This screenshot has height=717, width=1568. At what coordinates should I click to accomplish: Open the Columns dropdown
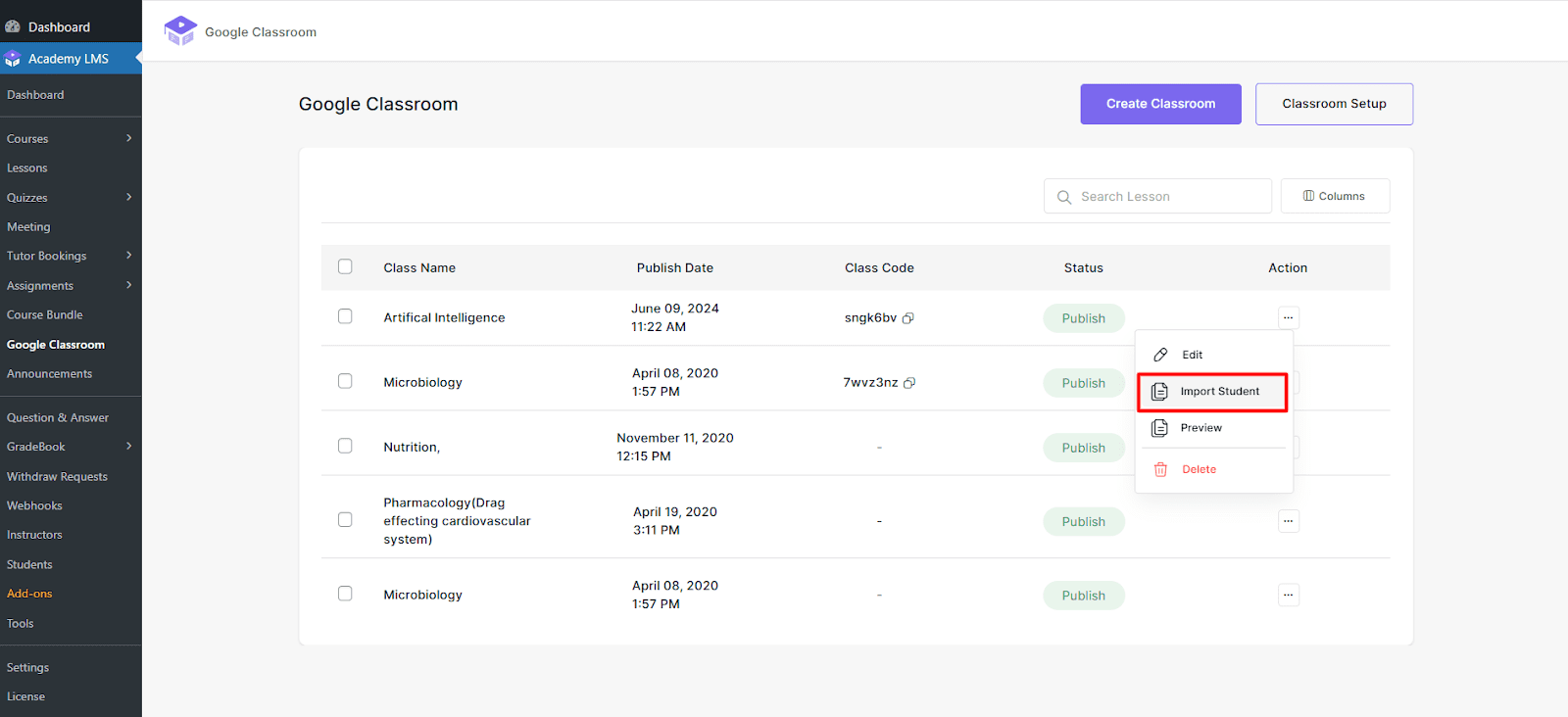click(1334, 196)
